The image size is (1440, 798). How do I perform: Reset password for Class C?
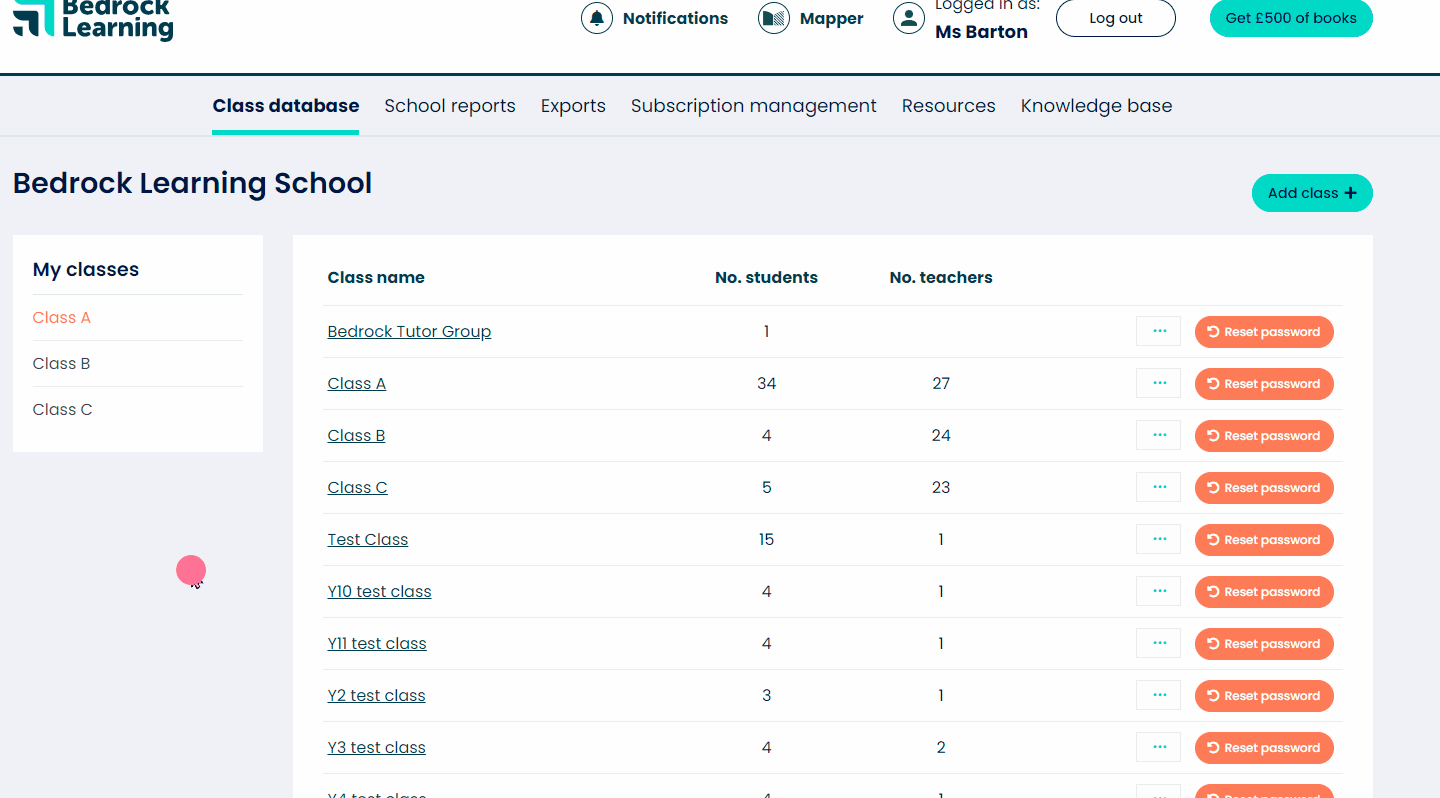click(1264, 488)
